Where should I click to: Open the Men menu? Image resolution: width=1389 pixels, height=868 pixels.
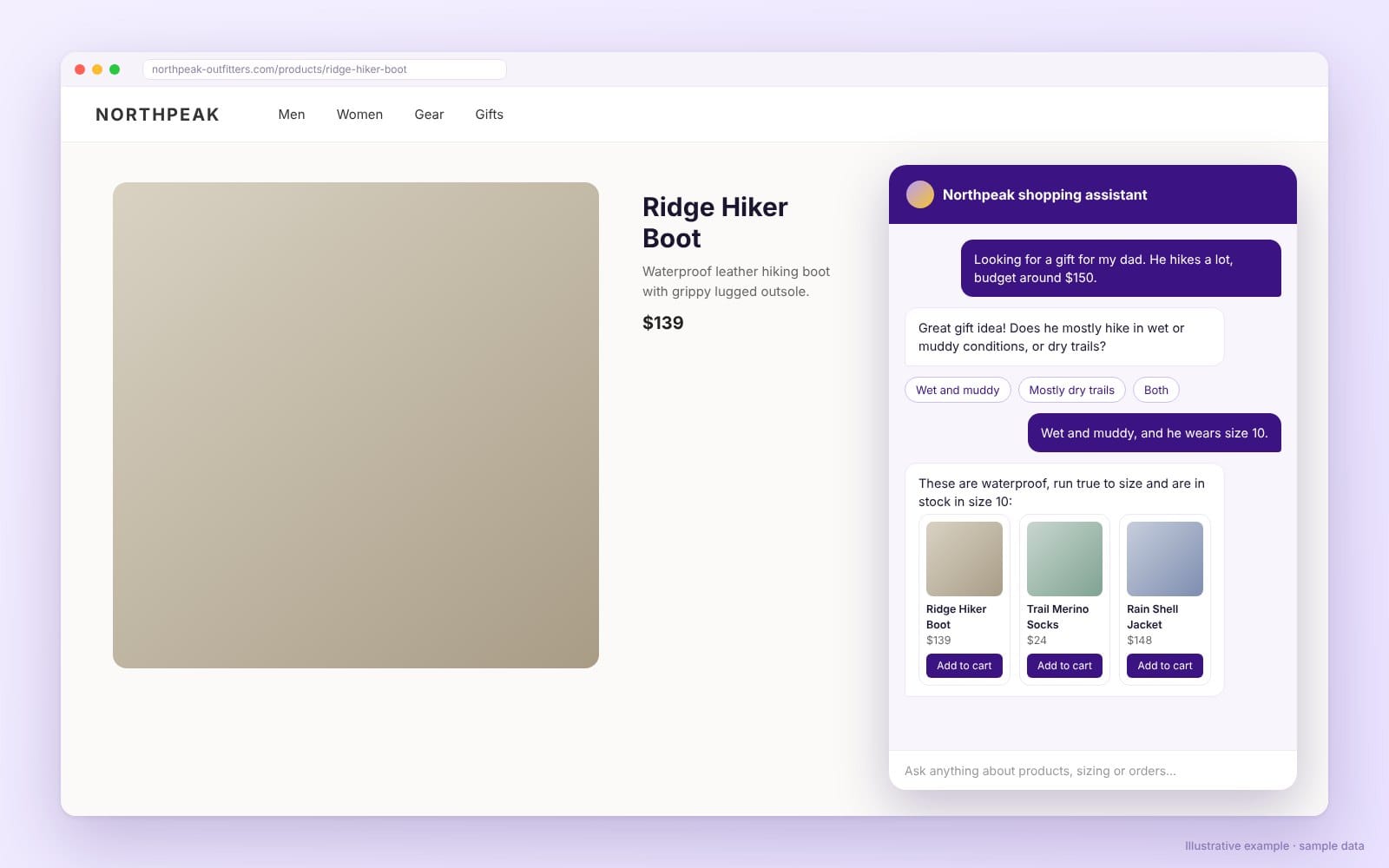[292, 115]
